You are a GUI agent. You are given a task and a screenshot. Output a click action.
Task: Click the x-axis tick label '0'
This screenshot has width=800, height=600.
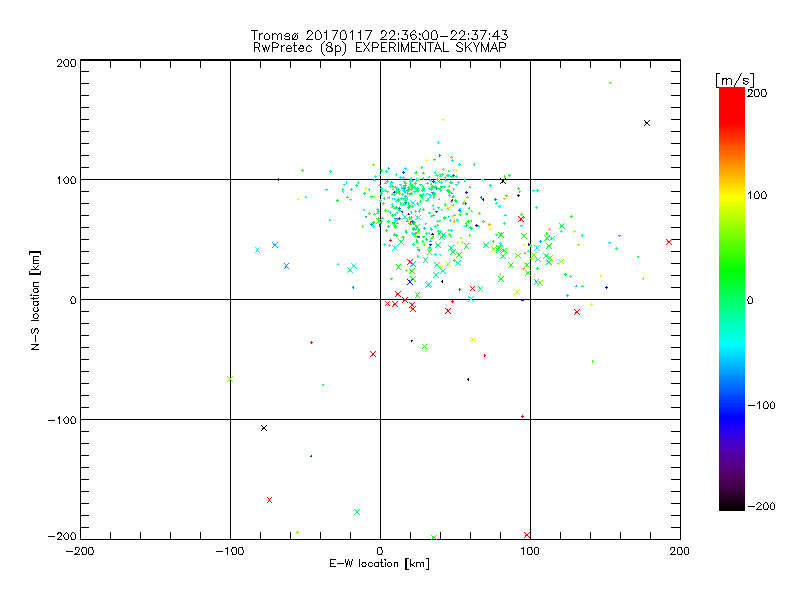pos(380,551)
